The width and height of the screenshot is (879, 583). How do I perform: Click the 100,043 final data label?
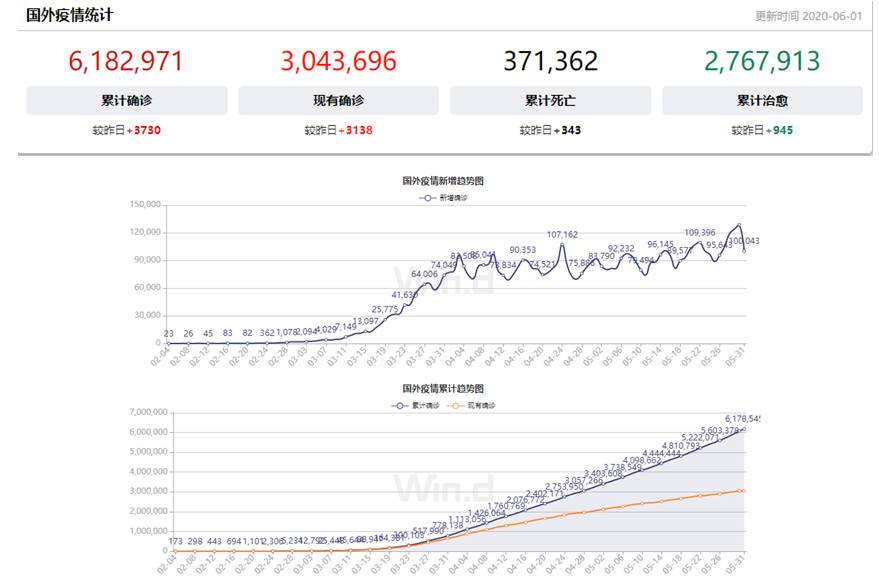[744, 240]
